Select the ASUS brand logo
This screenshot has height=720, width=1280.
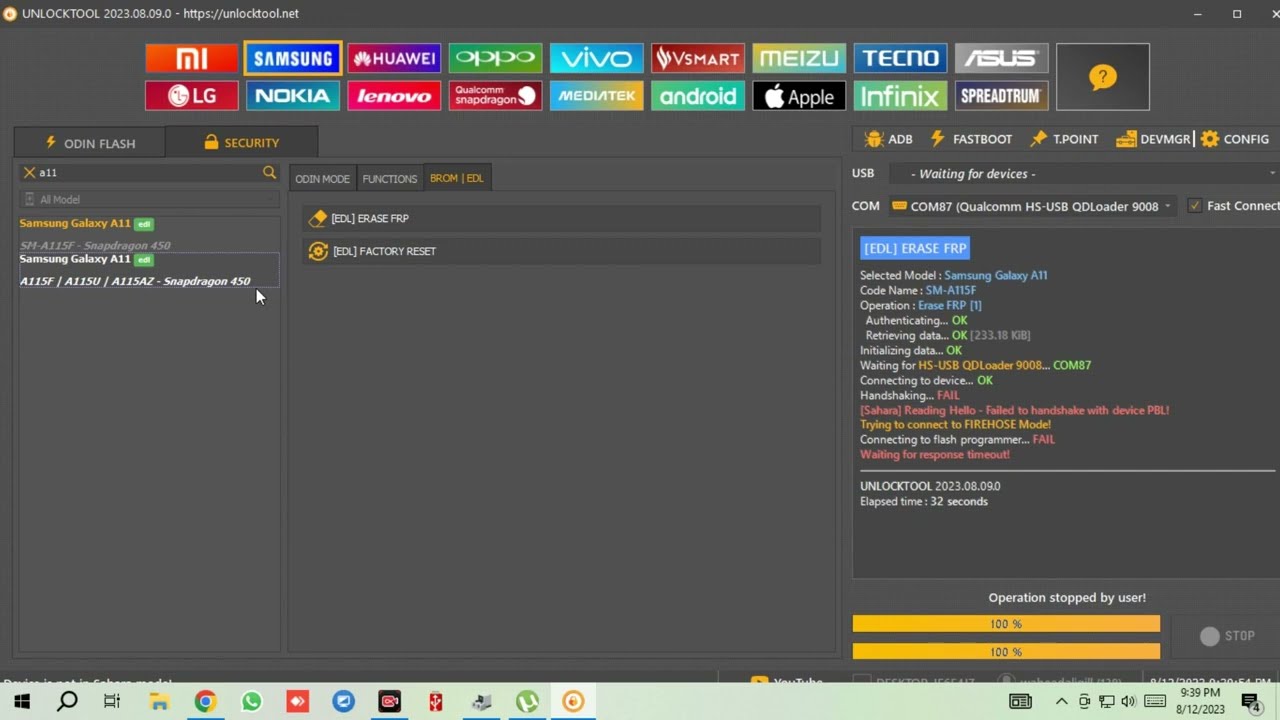[x=1000, y=58]
